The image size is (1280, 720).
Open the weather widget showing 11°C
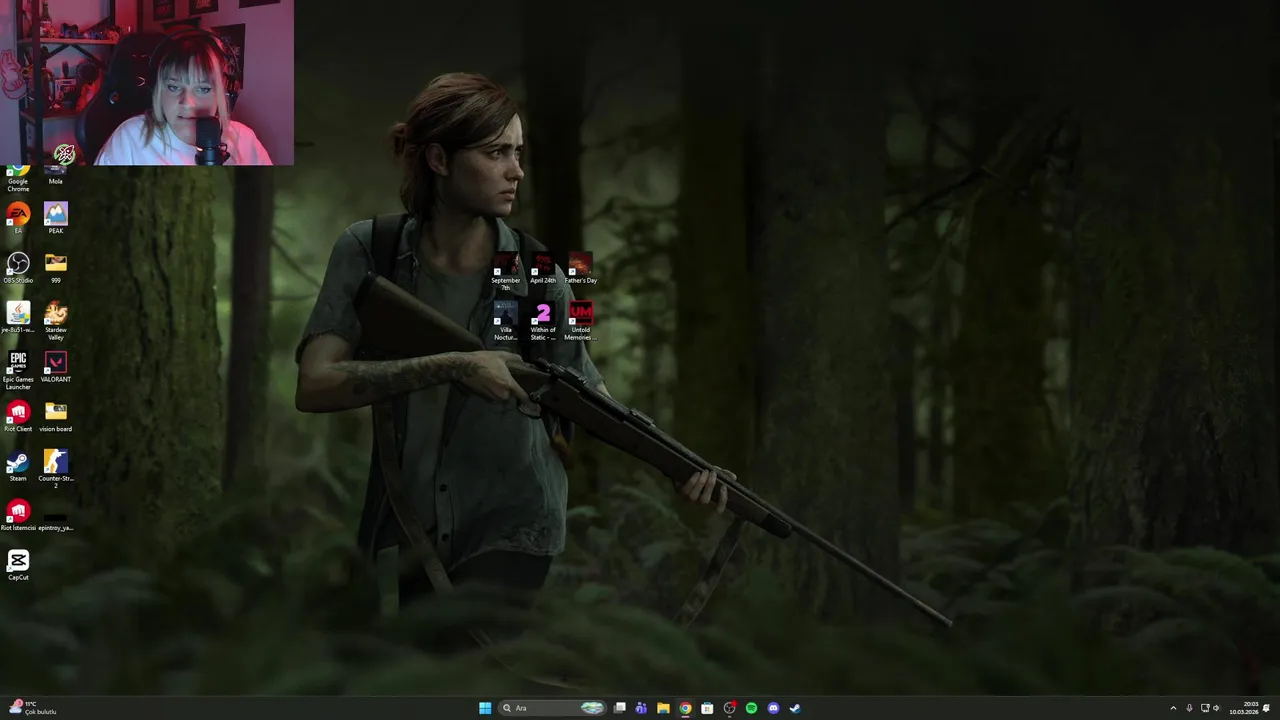click(x=32, y=708)
